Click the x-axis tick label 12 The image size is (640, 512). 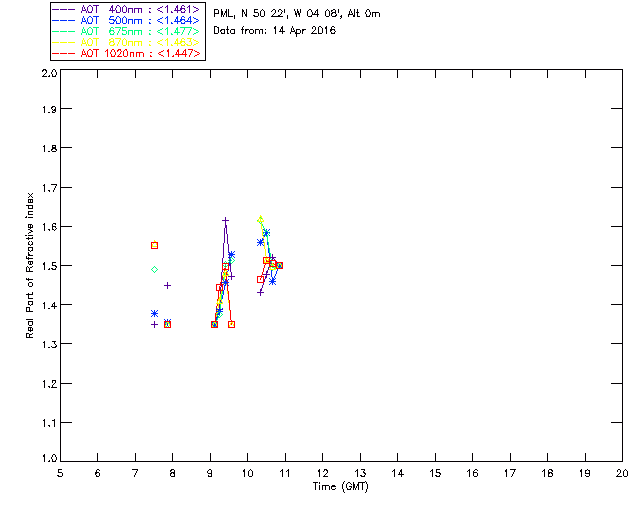tap(322, 473)
